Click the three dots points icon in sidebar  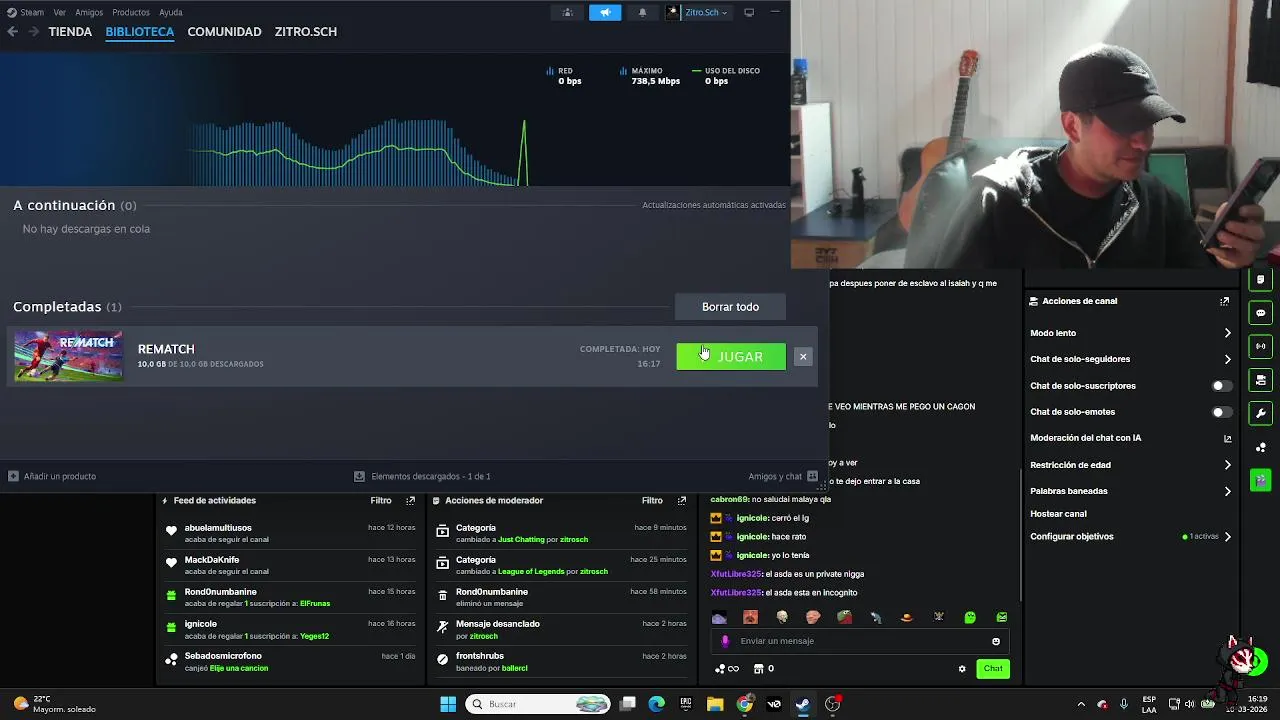[x=1260, y=447]
